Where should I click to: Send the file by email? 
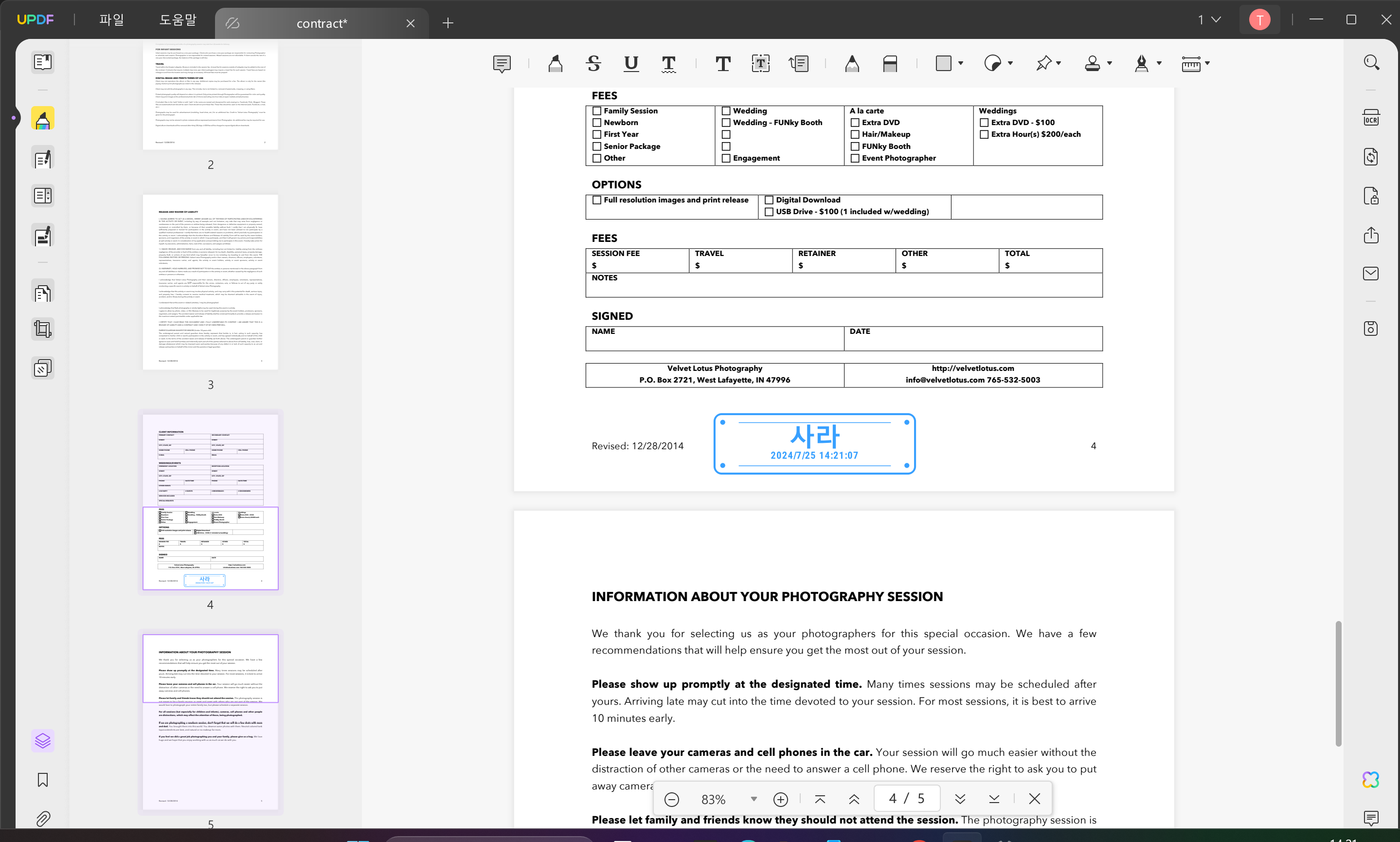[1370, 274]
